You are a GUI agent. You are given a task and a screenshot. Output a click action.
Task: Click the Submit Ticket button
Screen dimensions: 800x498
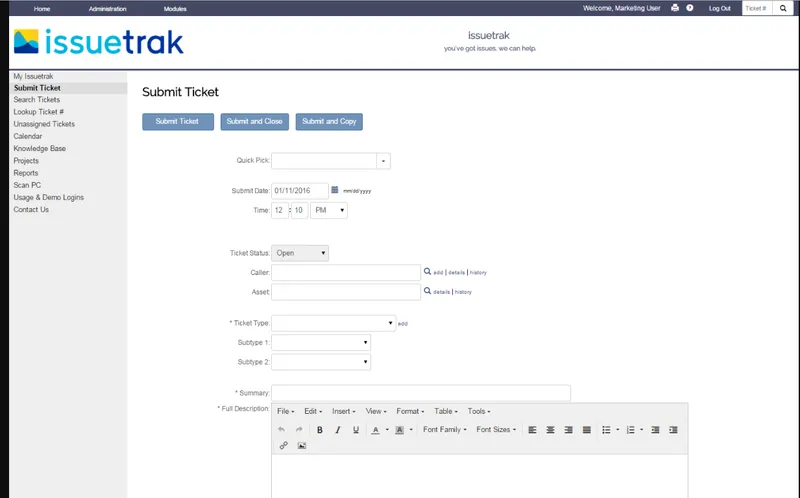pos(178,121)
